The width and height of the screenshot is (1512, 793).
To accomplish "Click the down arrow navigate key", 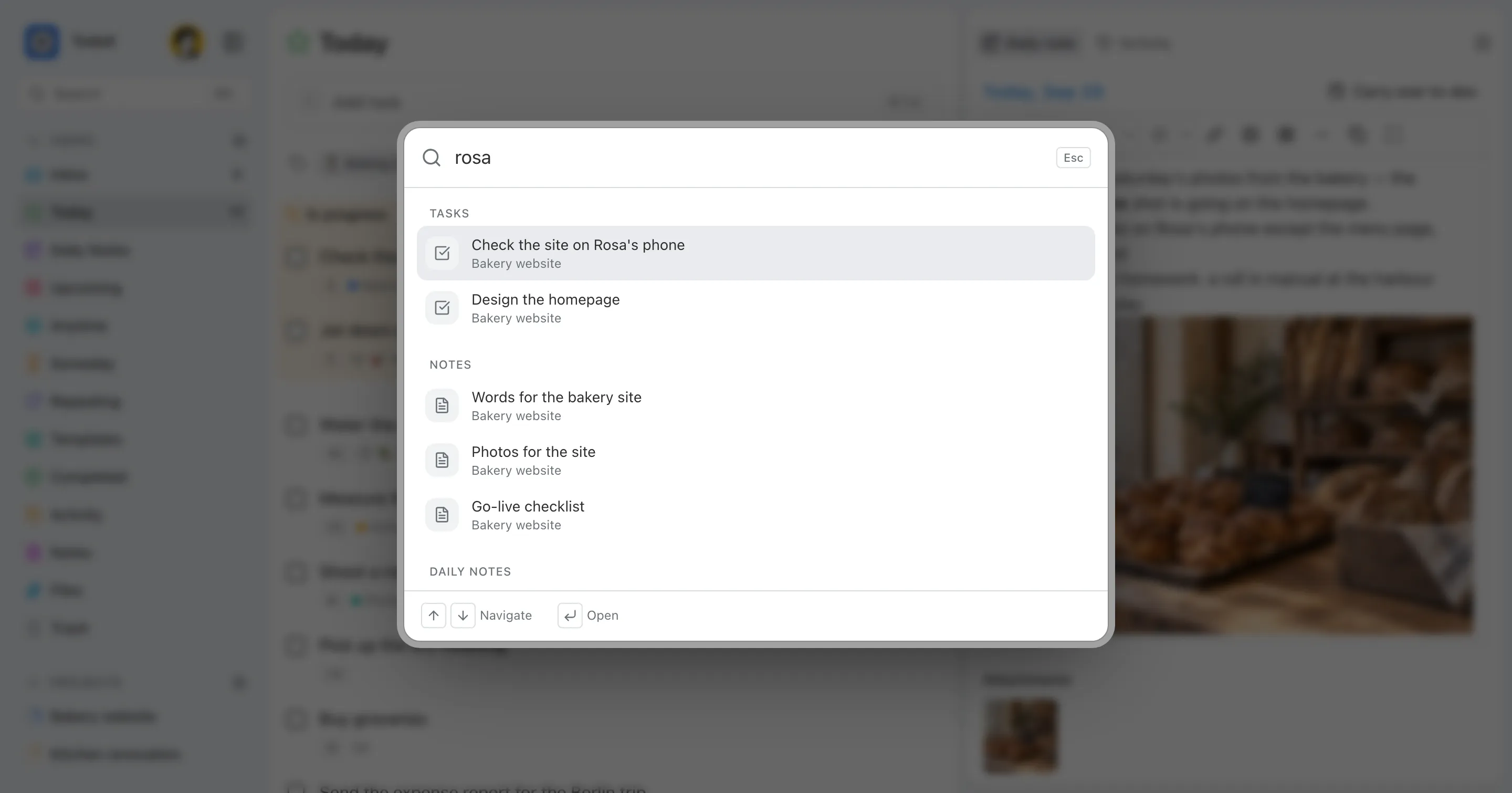I will (463, 615).
